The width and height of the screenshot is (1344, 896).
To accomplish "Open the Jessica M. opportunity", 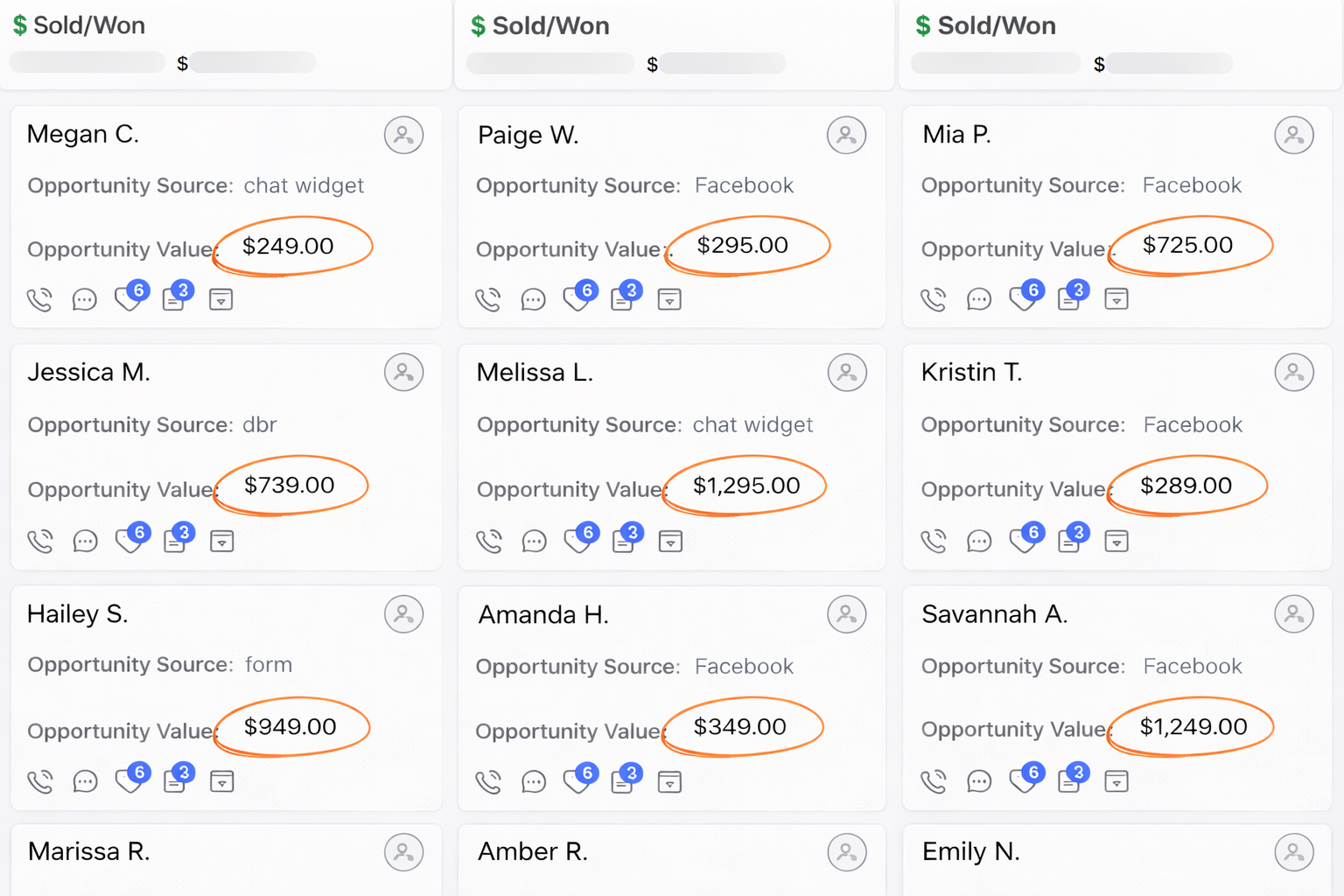I will [89, 373].
